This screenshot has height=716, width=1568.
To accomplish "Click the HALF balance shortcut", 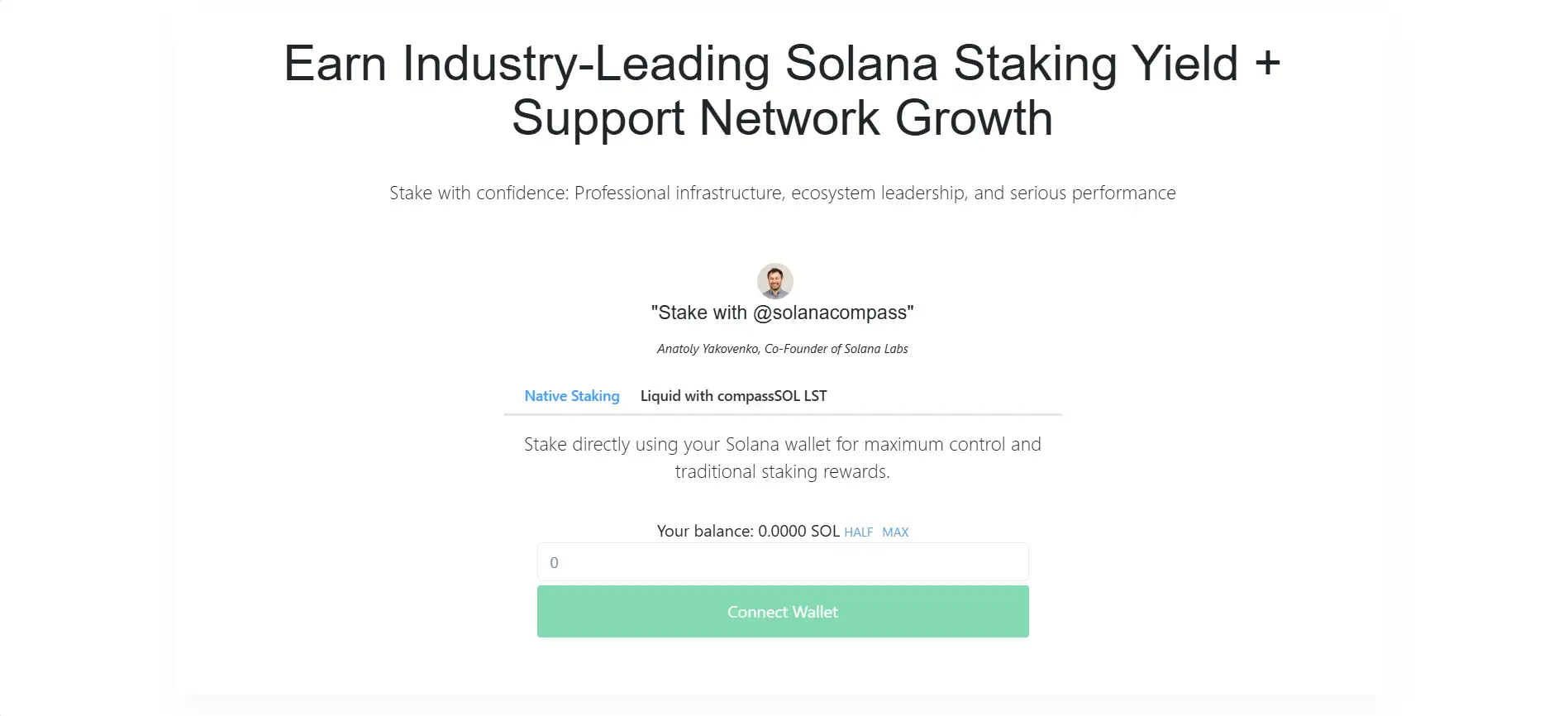I will (x=858, y=532).
